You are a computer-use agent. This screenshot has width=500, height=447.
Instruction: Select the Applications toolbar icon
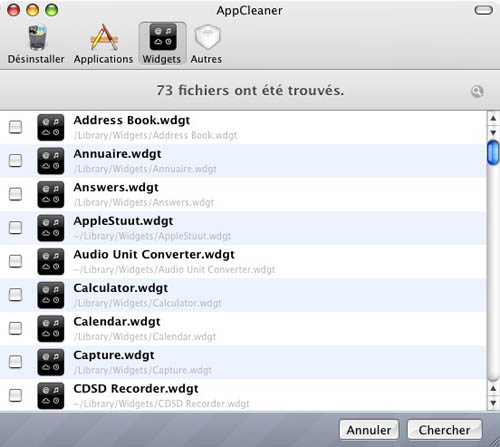104,37
